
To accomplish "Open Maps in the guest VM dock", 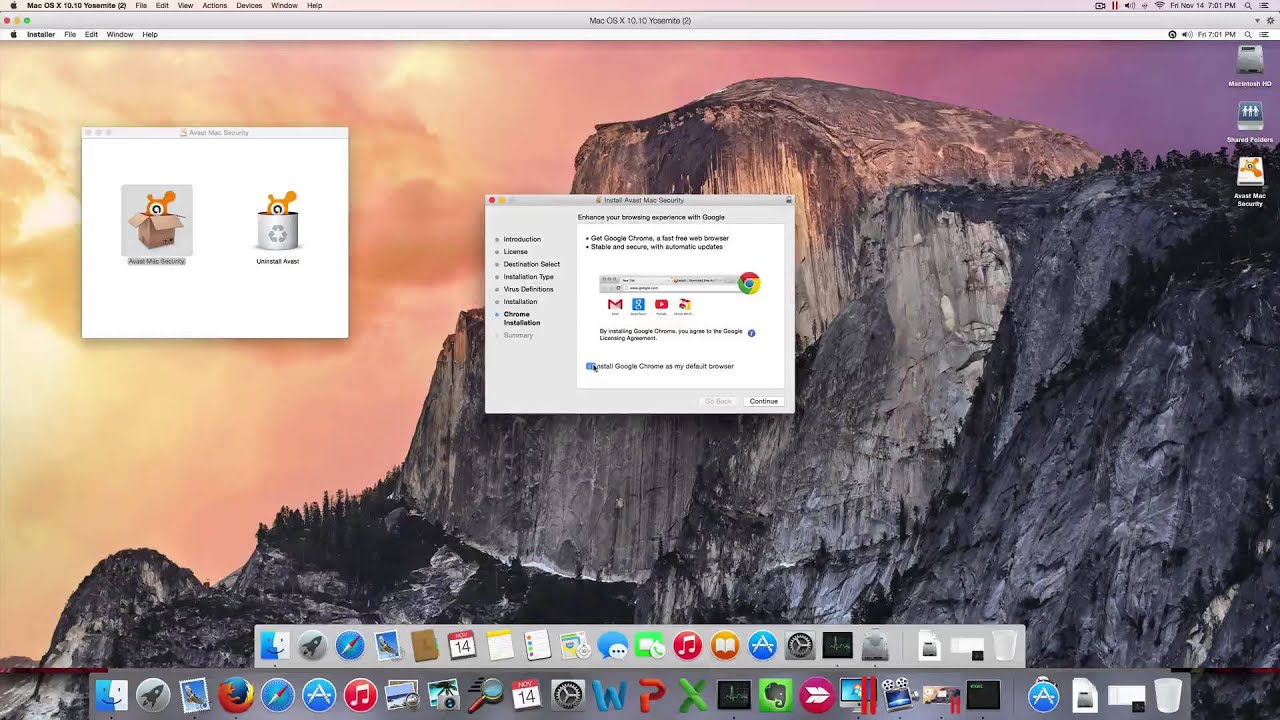I will (575, 646).
